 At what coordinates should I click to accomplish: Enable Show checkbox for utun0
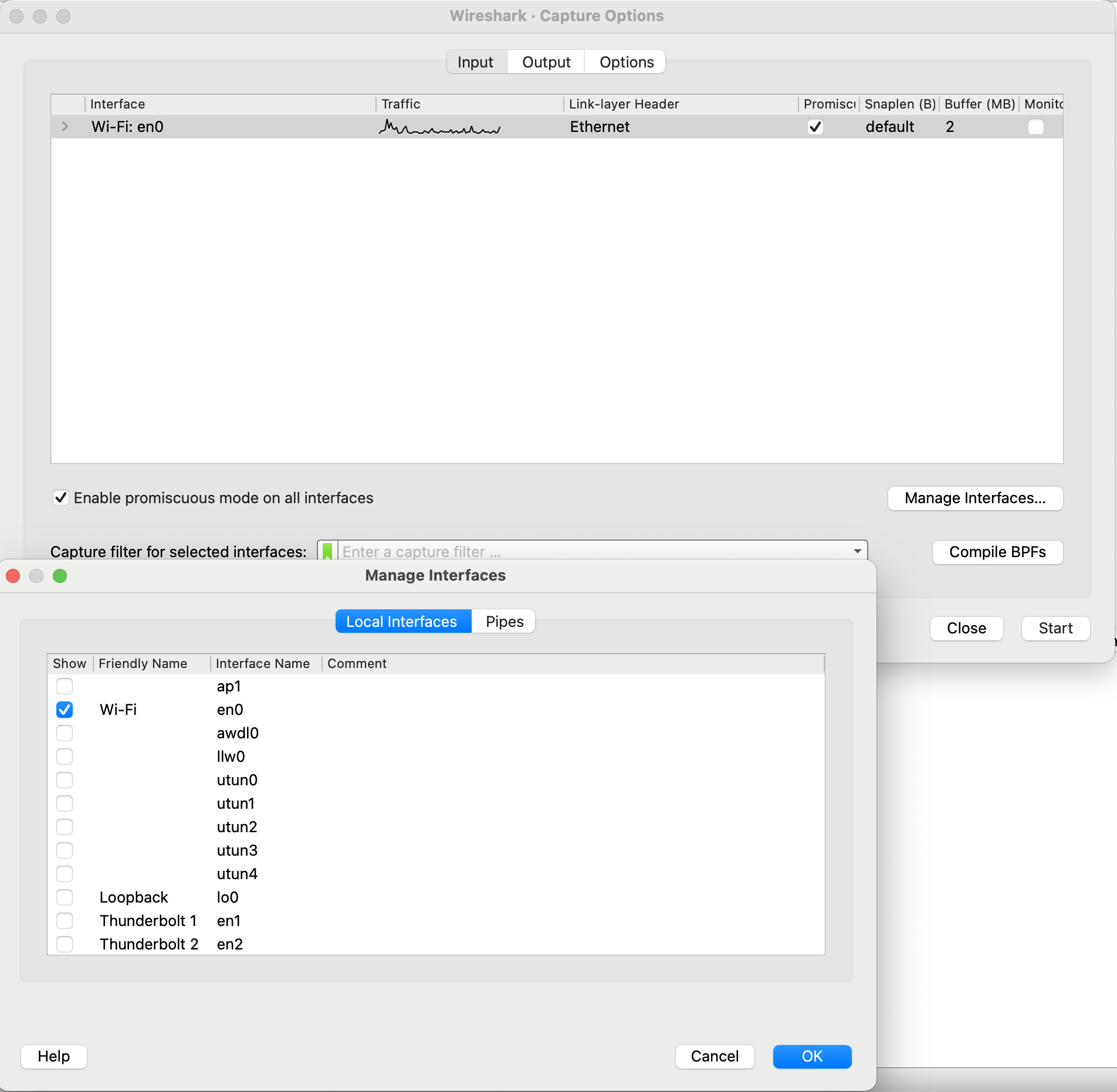click(x=65, y=780)
